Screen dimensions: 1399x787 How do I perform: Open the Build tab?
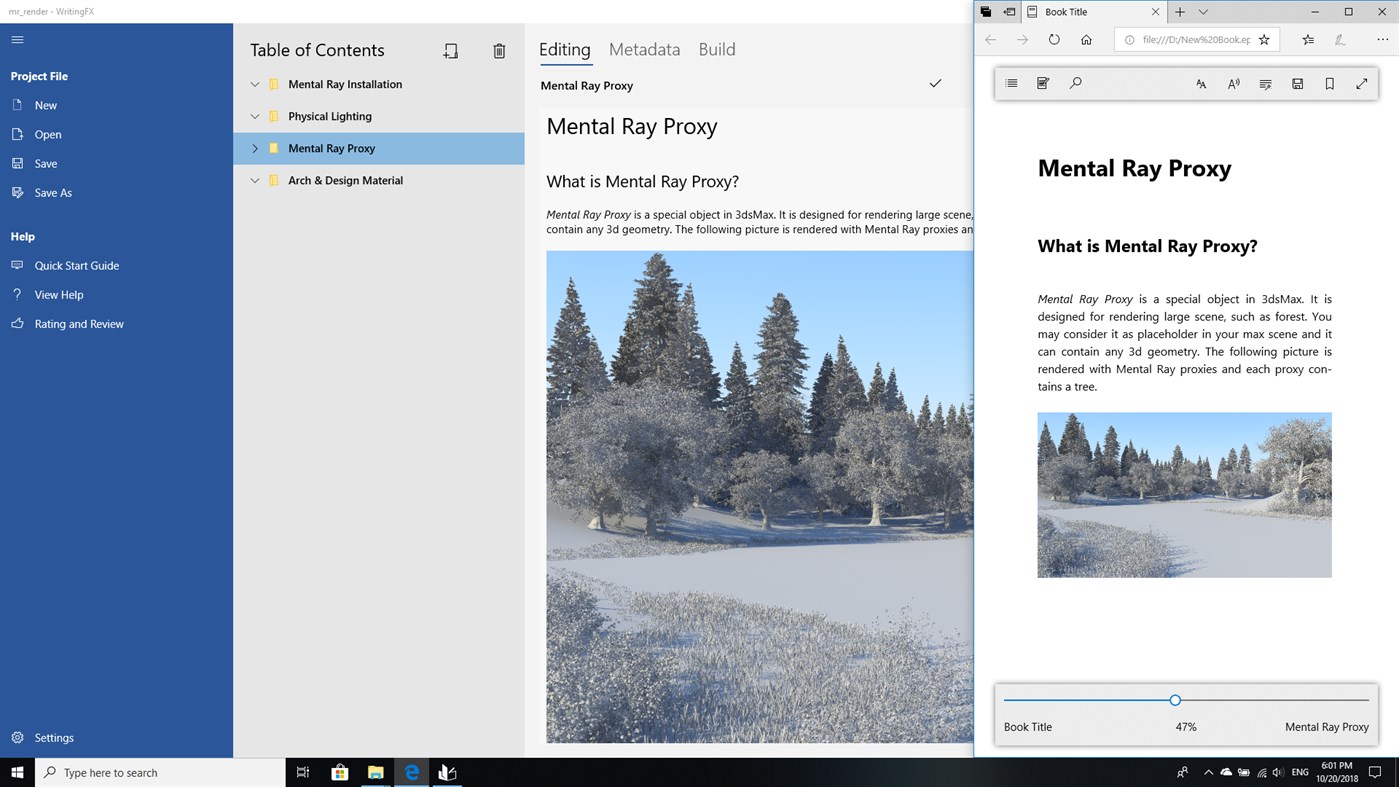(x=716, y=48)
